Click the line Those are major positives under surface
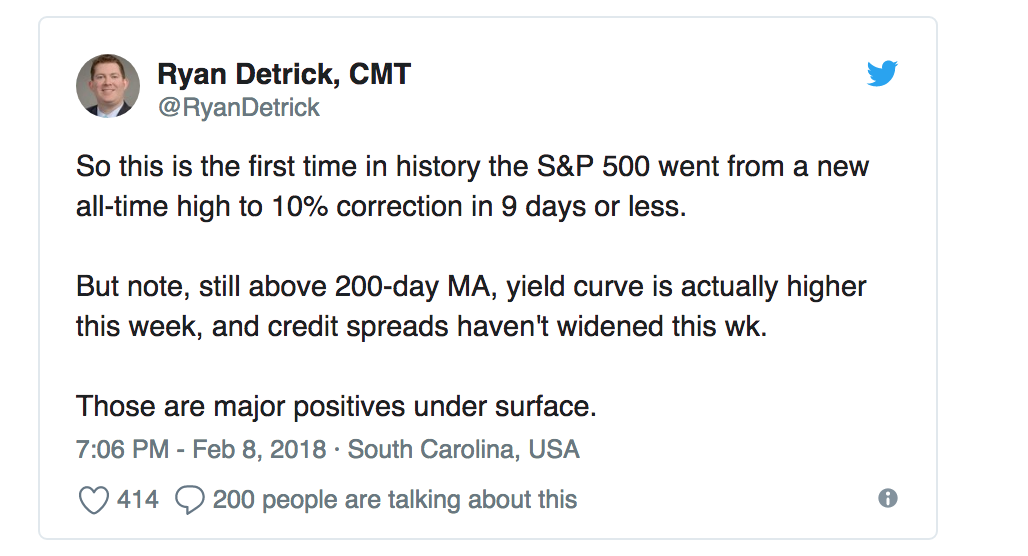 pos(336,407)
